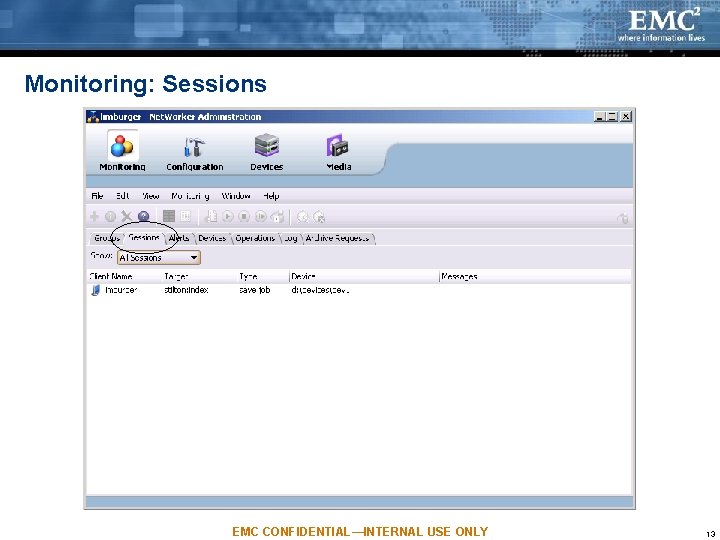The image size is (720, 540).
Task: Switch to the Archive Requests tab
Action: [338, 238]
